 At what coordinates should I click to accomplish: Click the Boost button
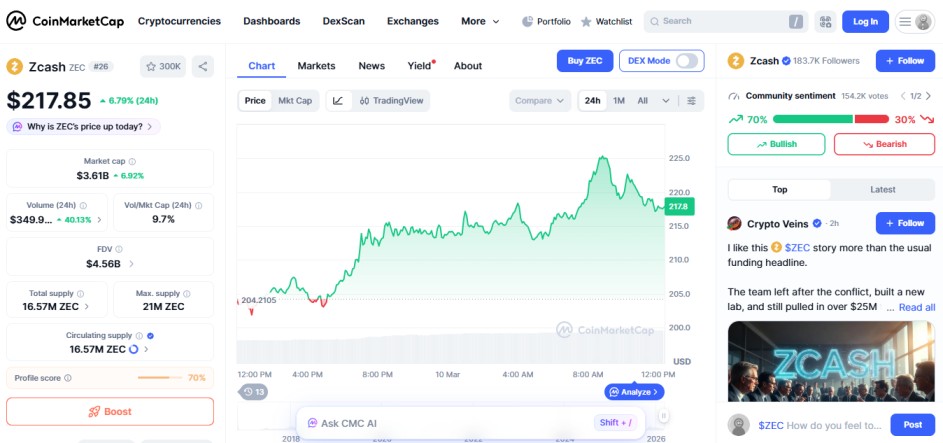(110, 412)
